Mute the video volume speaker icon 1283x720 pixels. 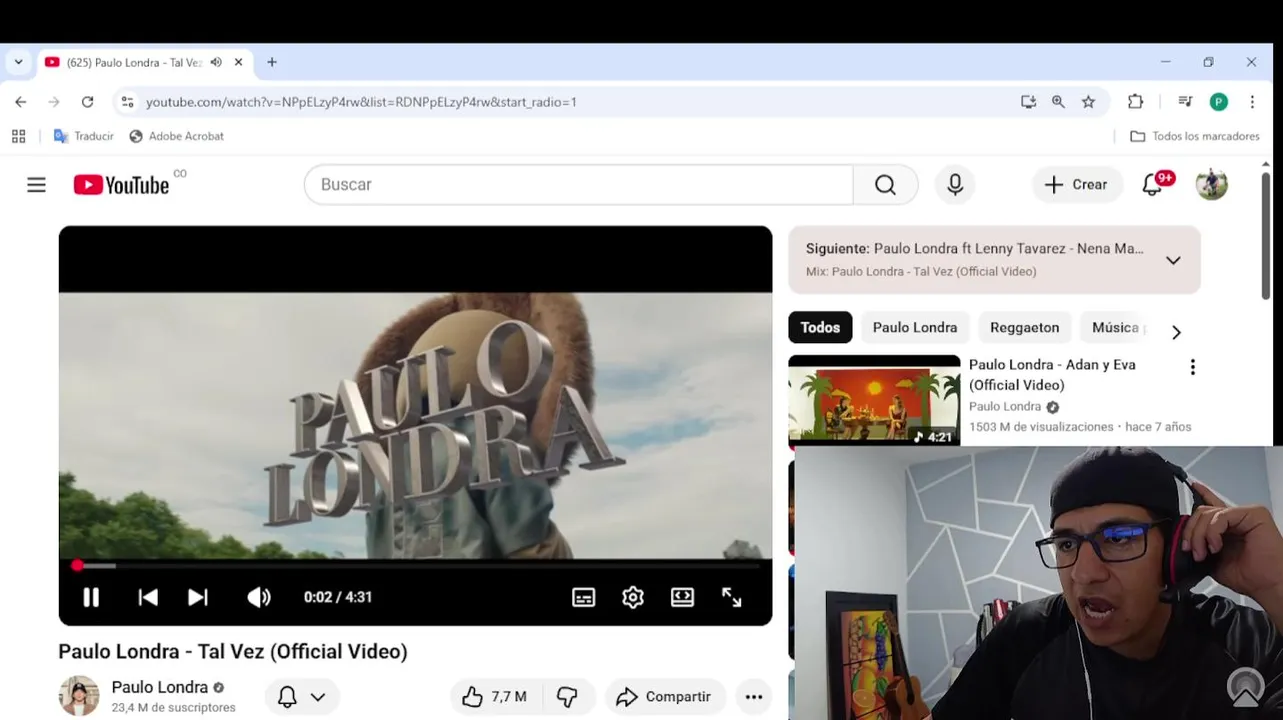[x=259, y=597]
